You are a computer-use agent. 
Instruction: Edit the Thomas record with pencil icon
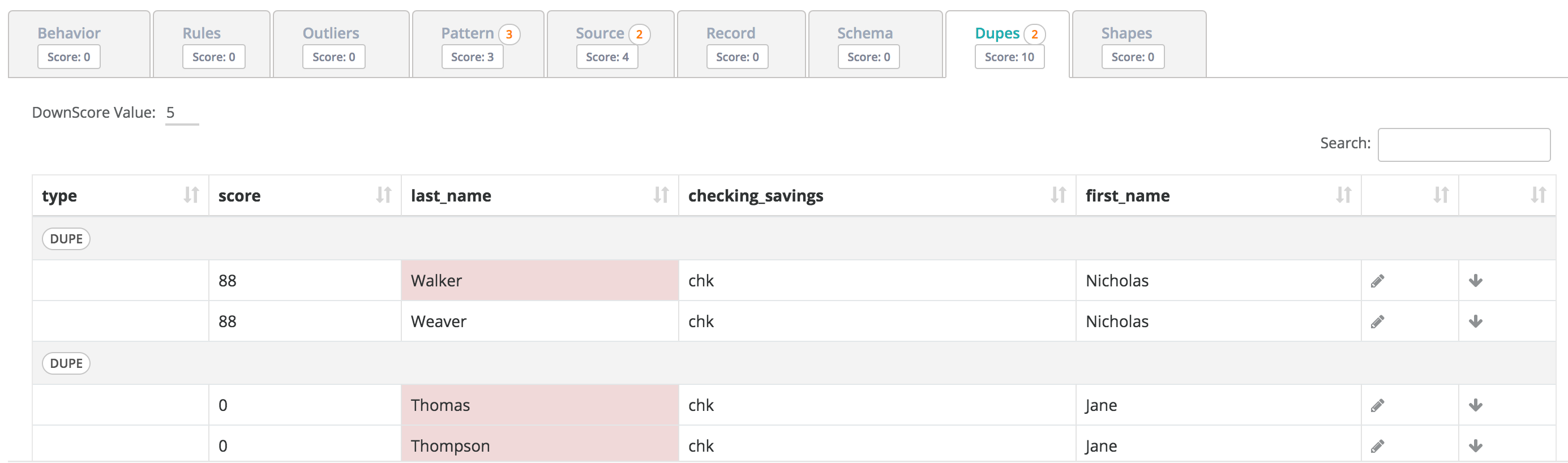click(1377, 405)
